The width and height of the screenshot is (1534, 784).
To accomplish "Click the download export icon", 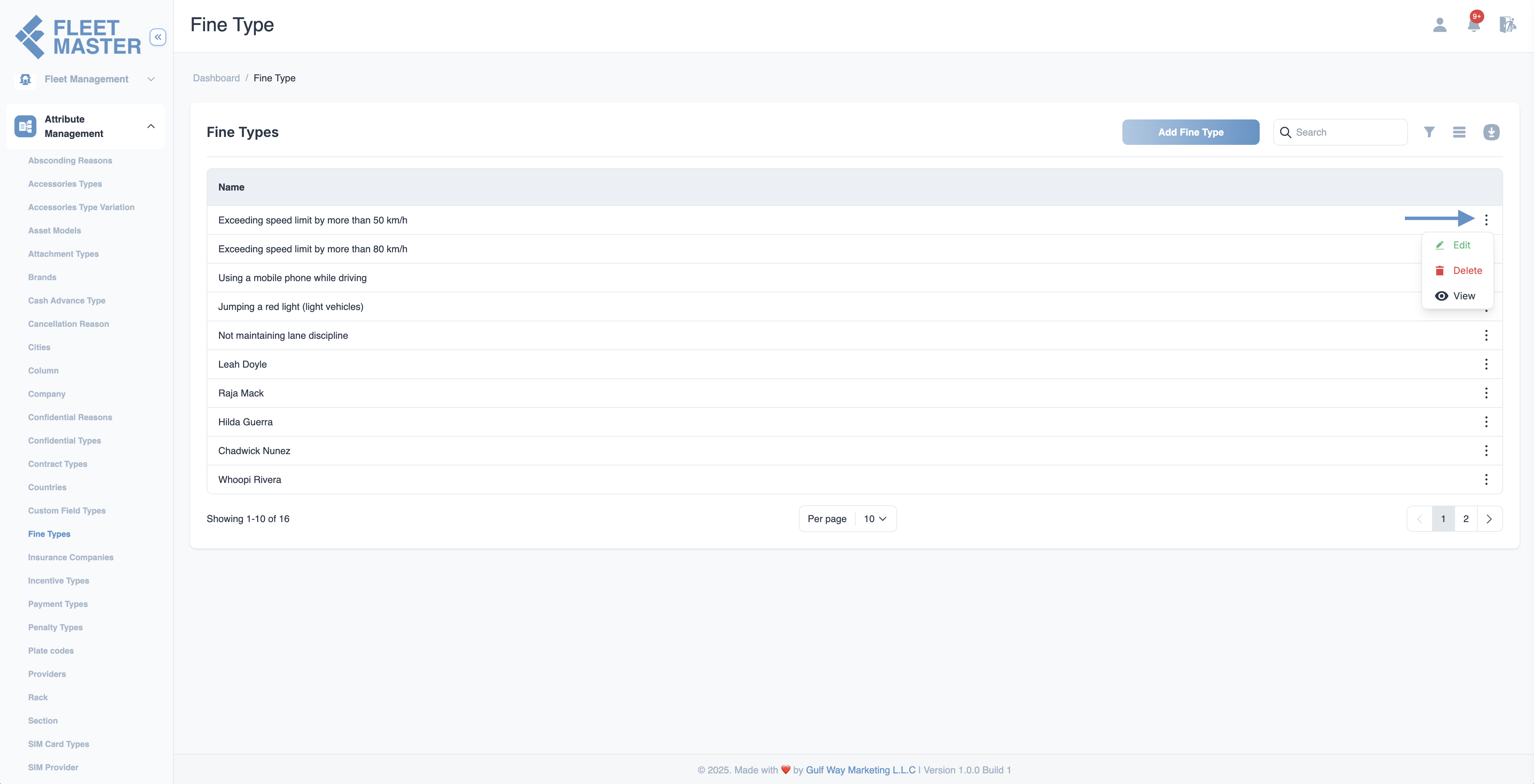I will (1491, 132).
